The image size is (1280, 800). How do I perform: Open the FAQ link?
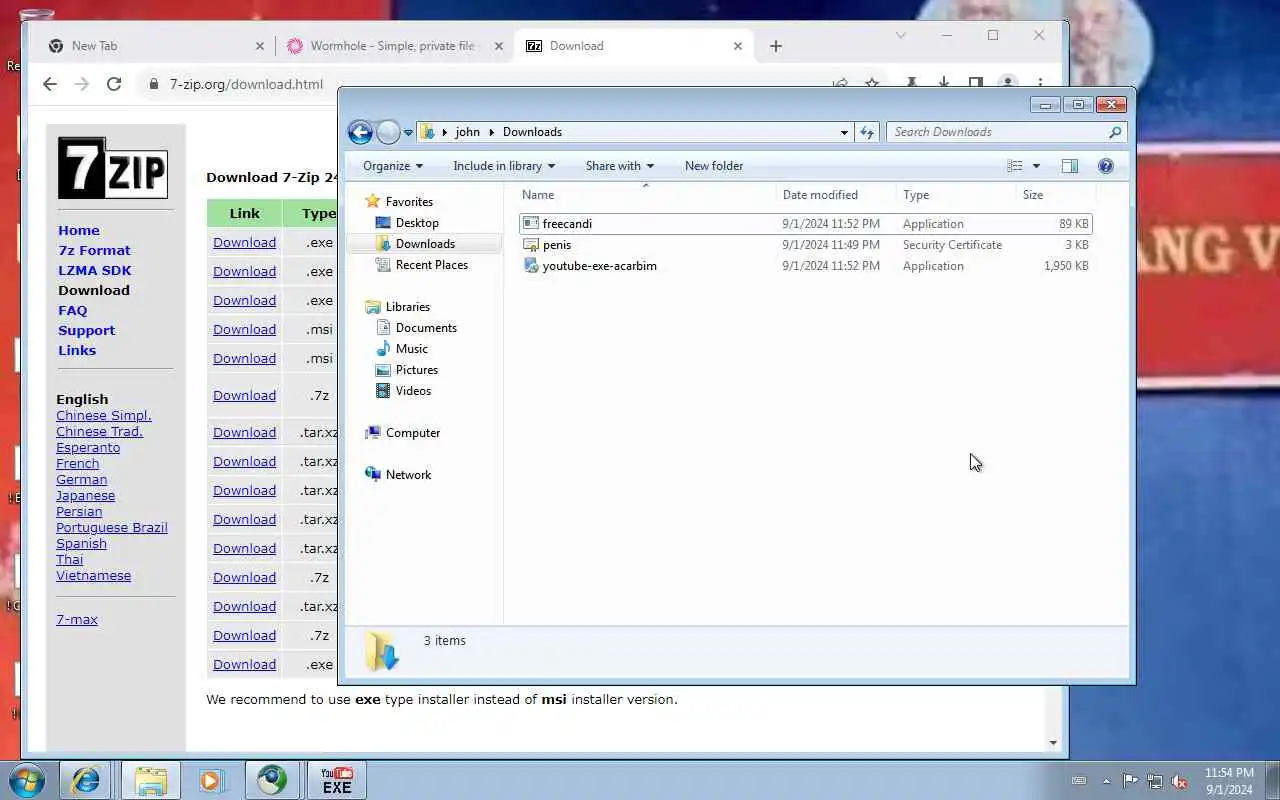(x=73, y=311)
